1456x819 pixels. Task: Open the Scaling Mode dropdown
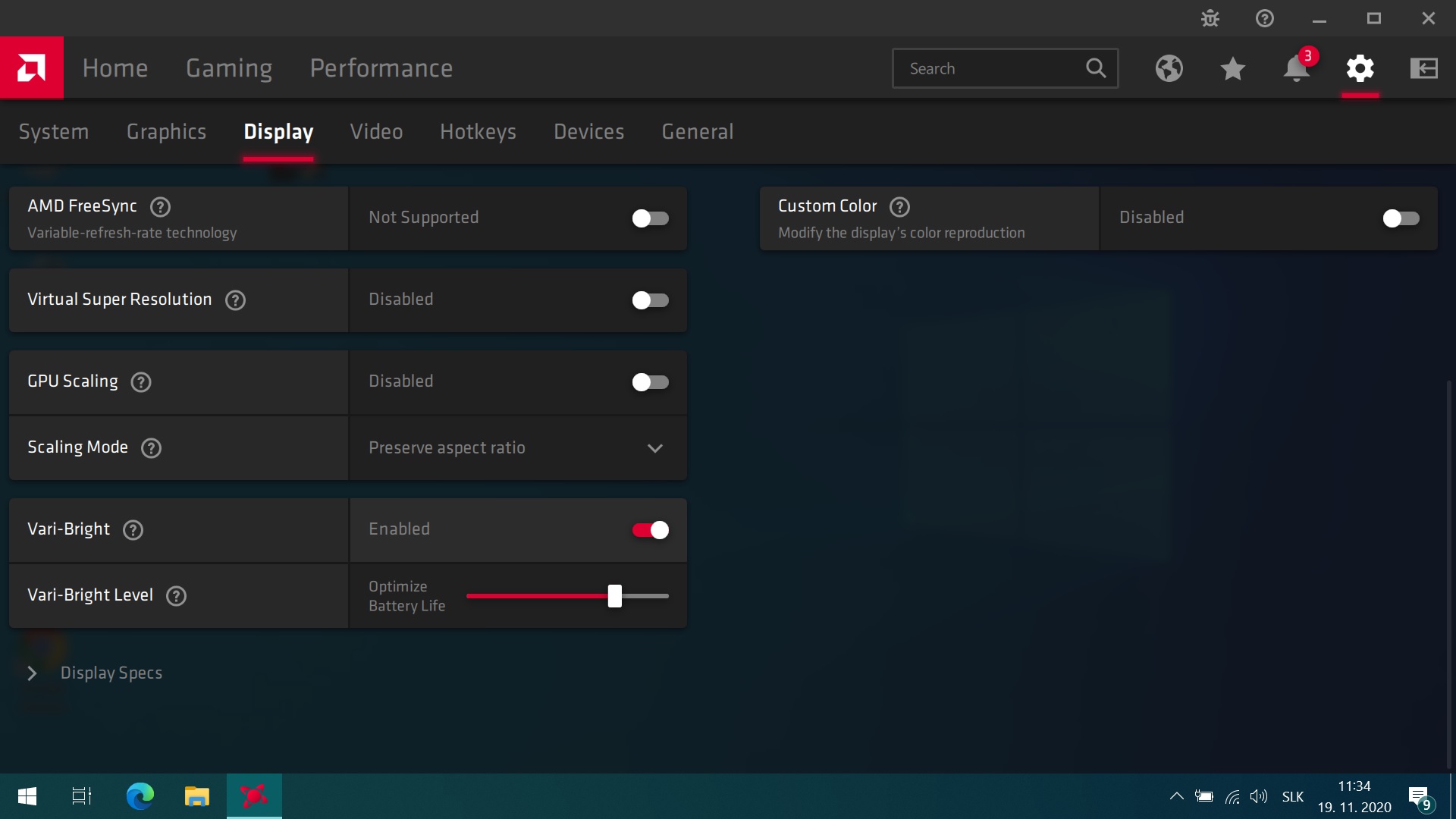click(518, 448)
